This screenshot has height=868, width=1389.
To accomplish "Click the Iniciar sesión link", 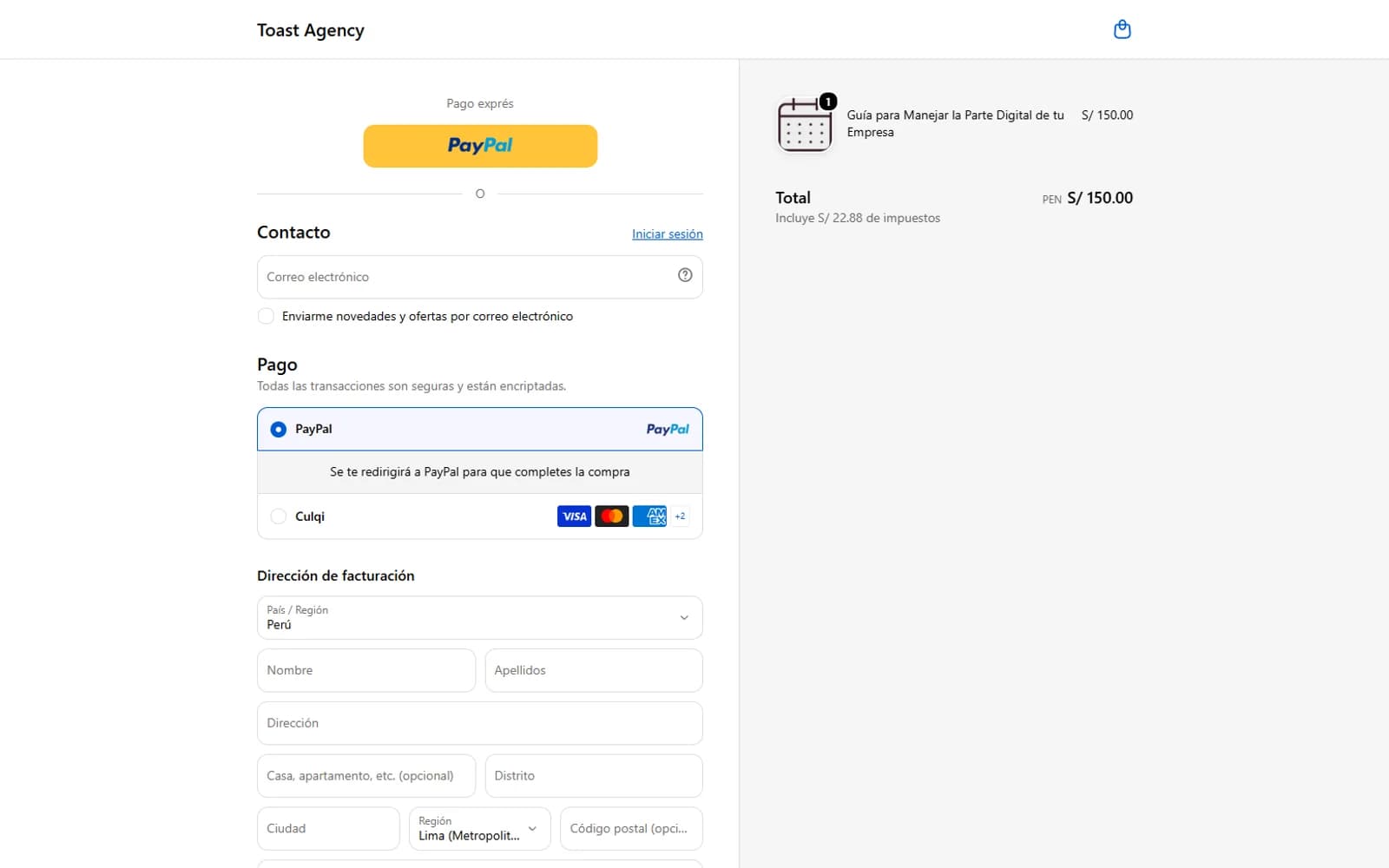I will 668,234.
